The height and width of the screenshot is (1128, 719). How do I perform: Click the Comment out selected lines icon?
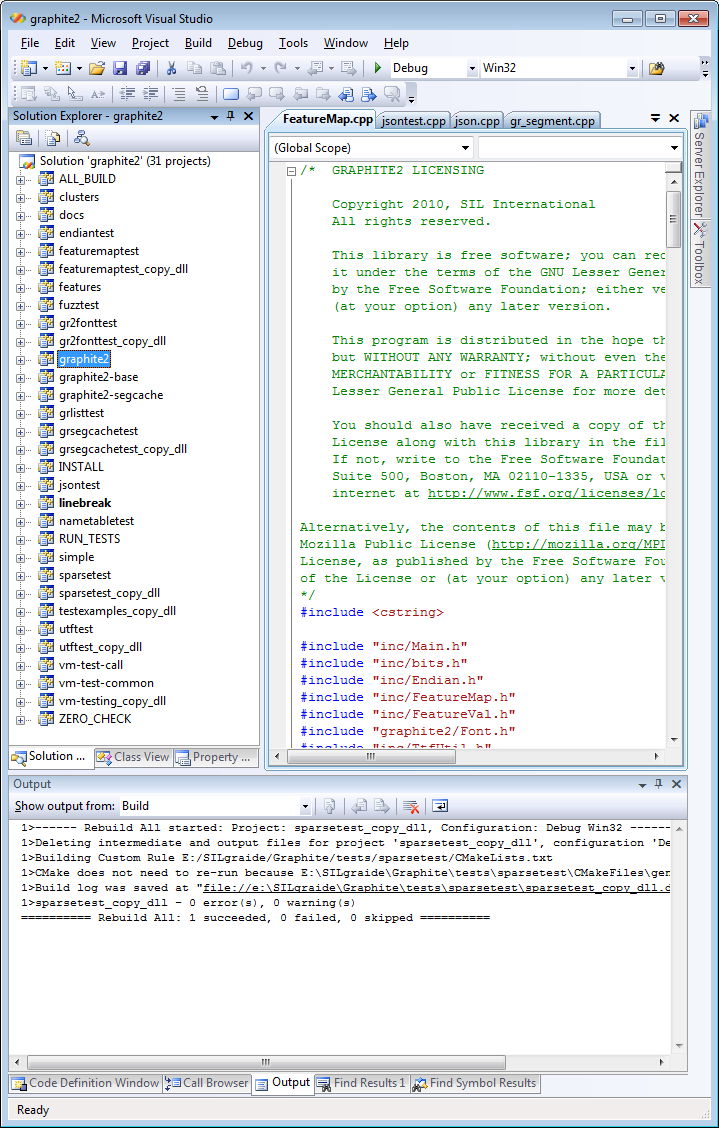click(179, 94)
